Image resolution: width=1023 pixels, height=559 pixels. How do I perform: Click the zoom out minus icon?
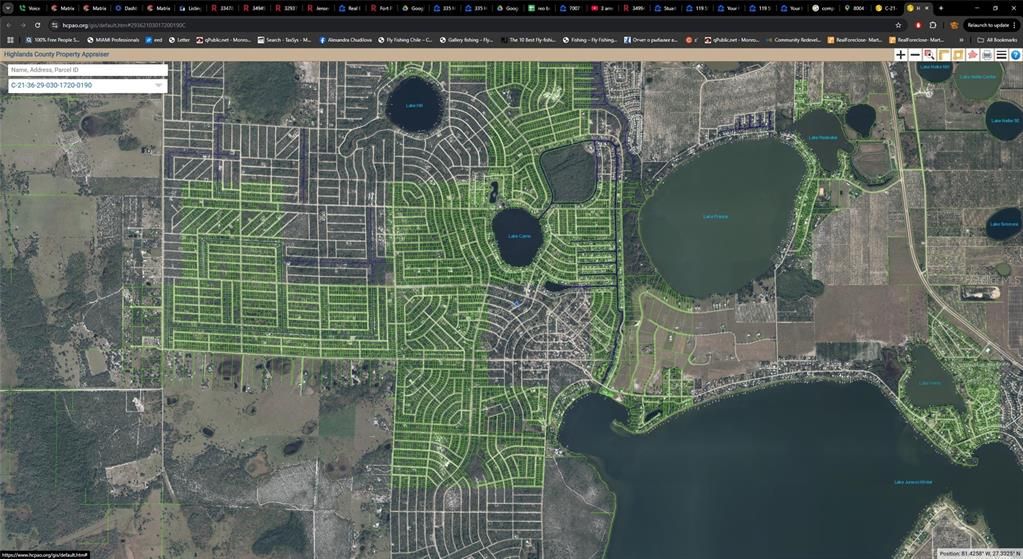(x=915, y=55)
